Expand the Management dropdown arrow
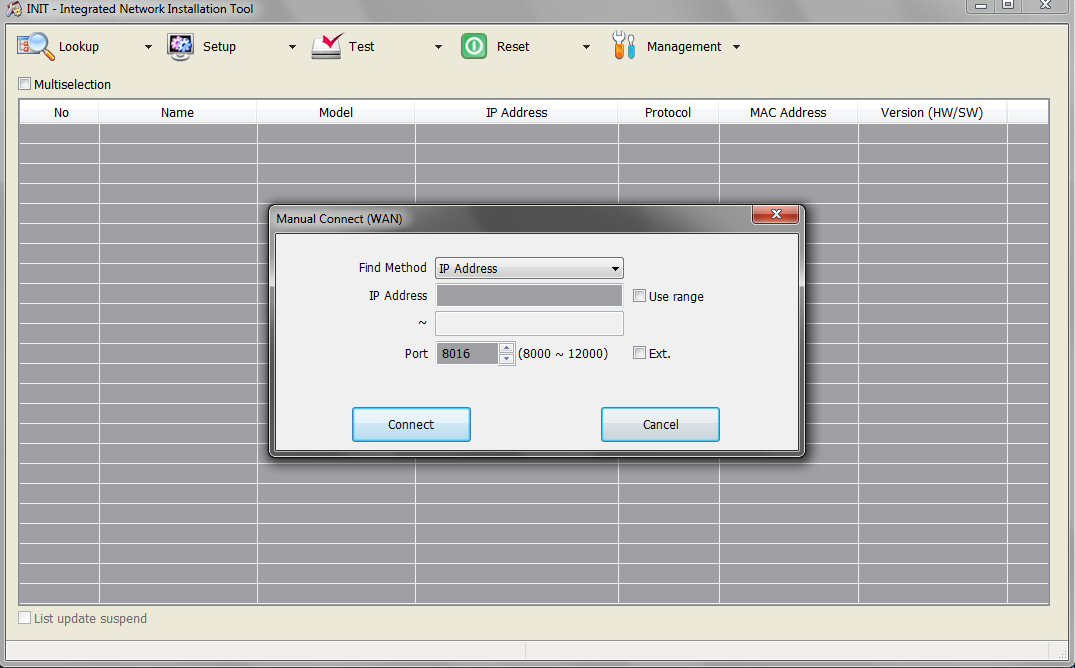The width and height of the screenshot is (1075, 668). [736, 47]
